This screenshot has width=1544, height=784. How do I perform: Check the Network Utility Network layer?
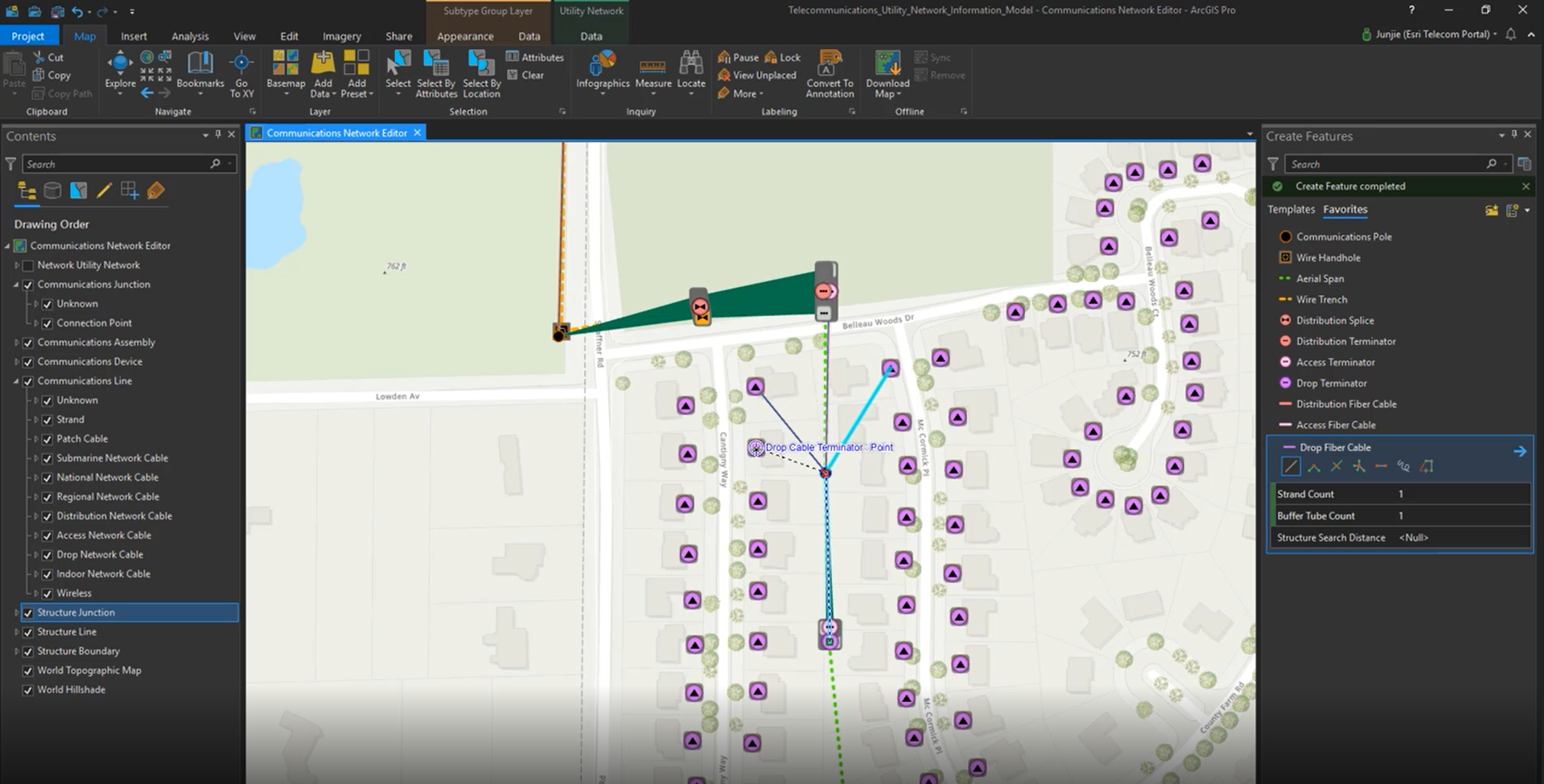pos(28,265)
